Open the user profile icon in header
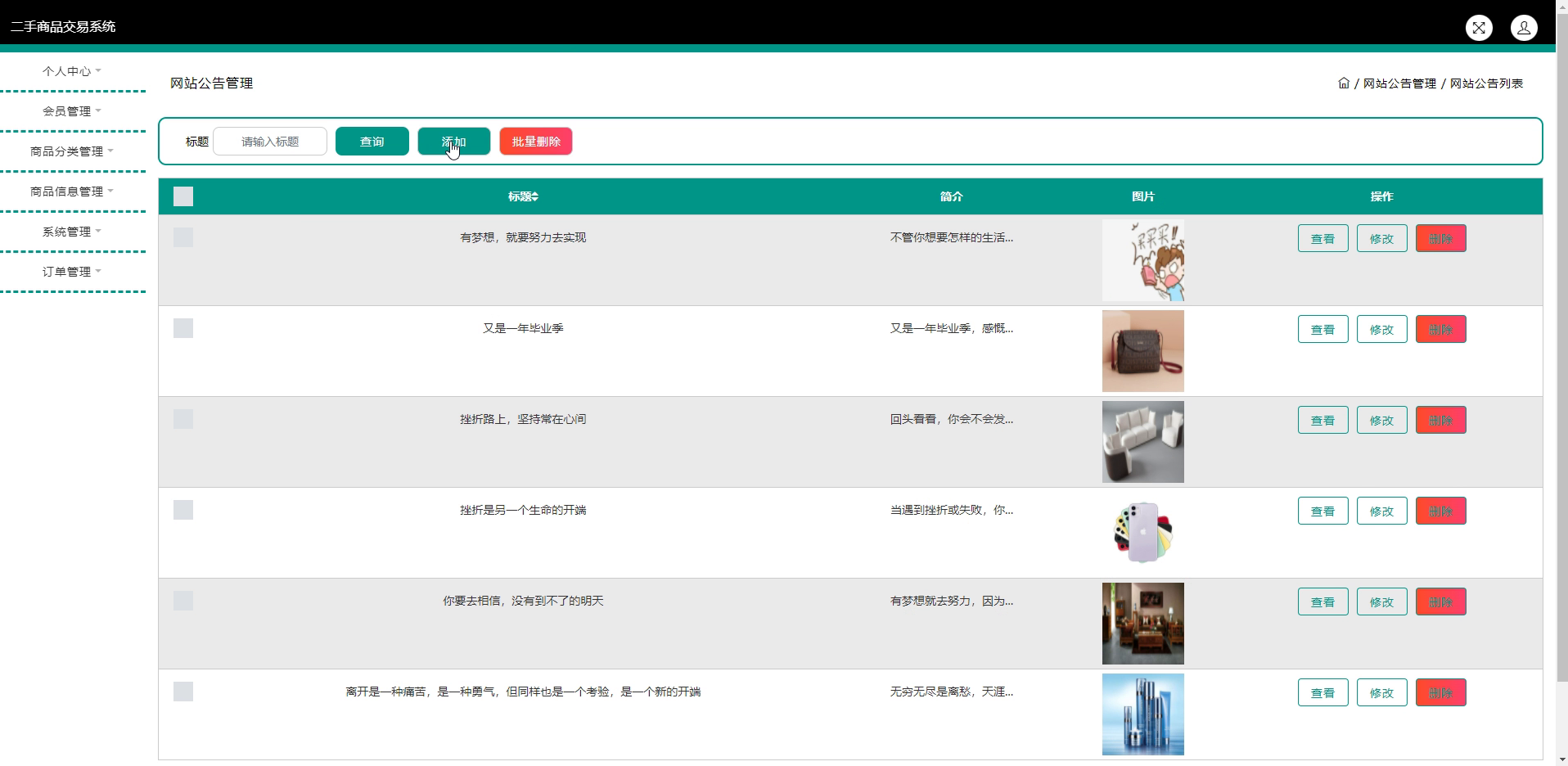Screen dimensions: 1568x766 pyautogui.click(x=1524, y=28)
